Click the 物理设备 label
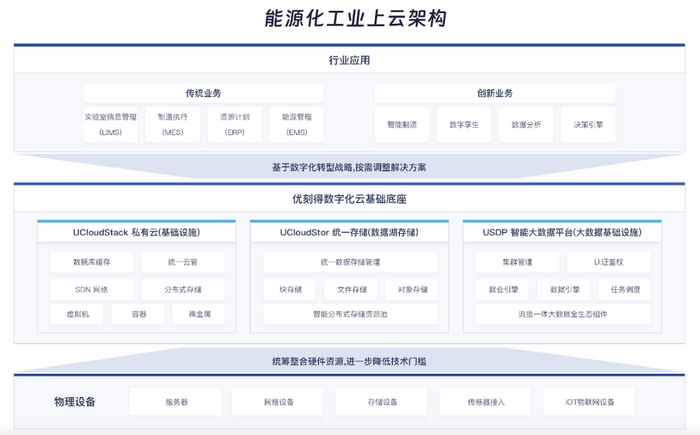 pyautogui.click(x=75, y=402)
